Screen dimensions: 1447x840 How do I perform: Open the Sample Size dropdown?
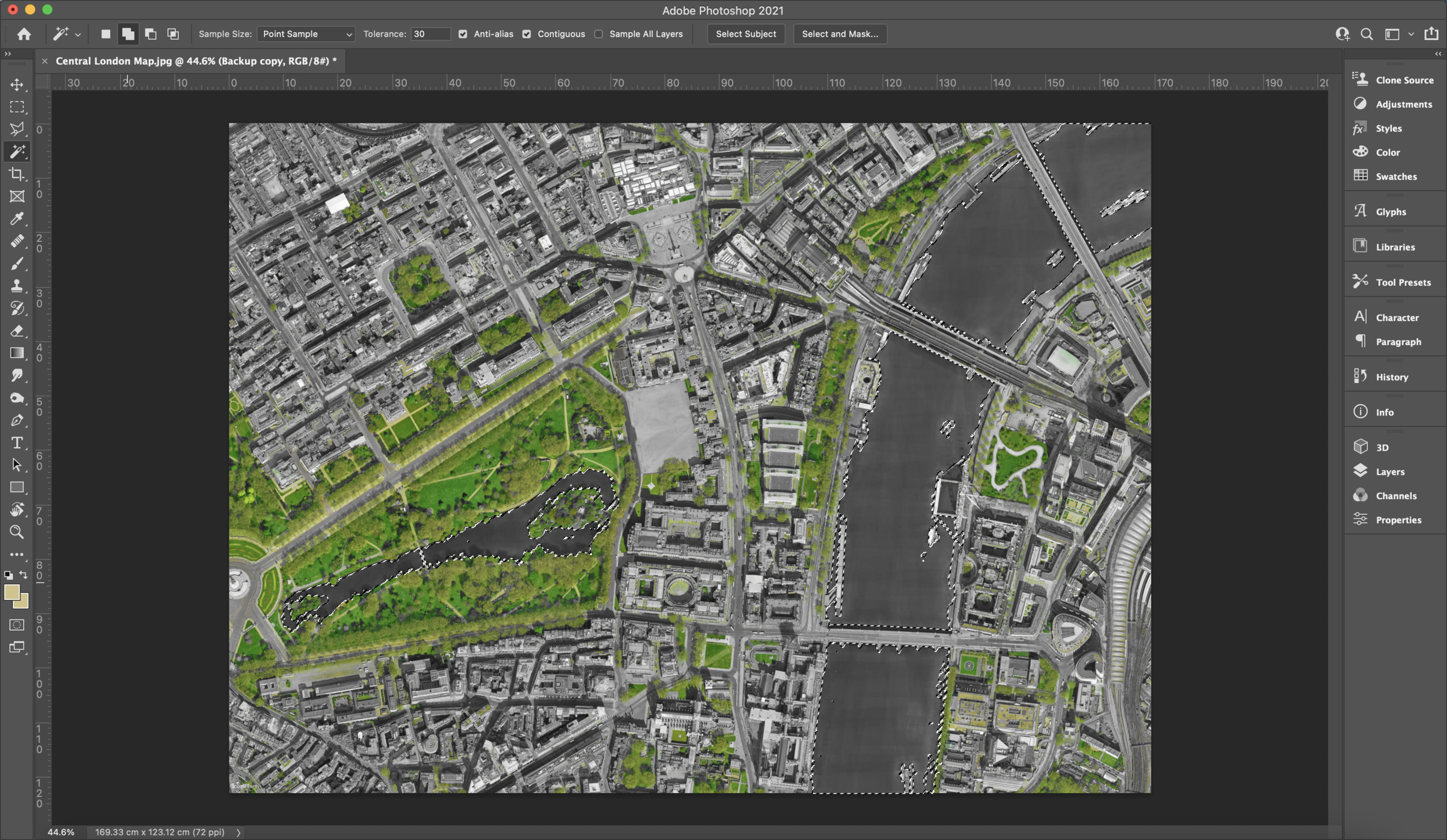click(x=306, y=34)
